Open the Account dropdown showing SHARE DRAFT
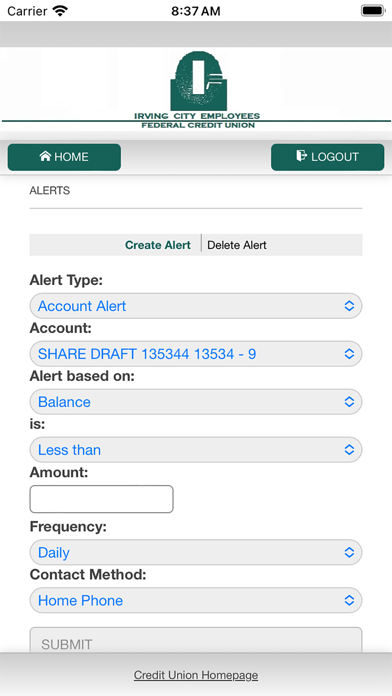 pyautogui.click(x=196, y=354)
